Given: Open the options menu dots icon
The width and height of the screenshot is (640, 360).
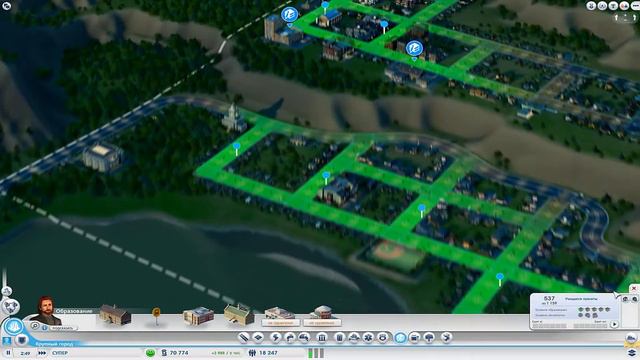Looking at the screenshot, I should tap(635, 6).
